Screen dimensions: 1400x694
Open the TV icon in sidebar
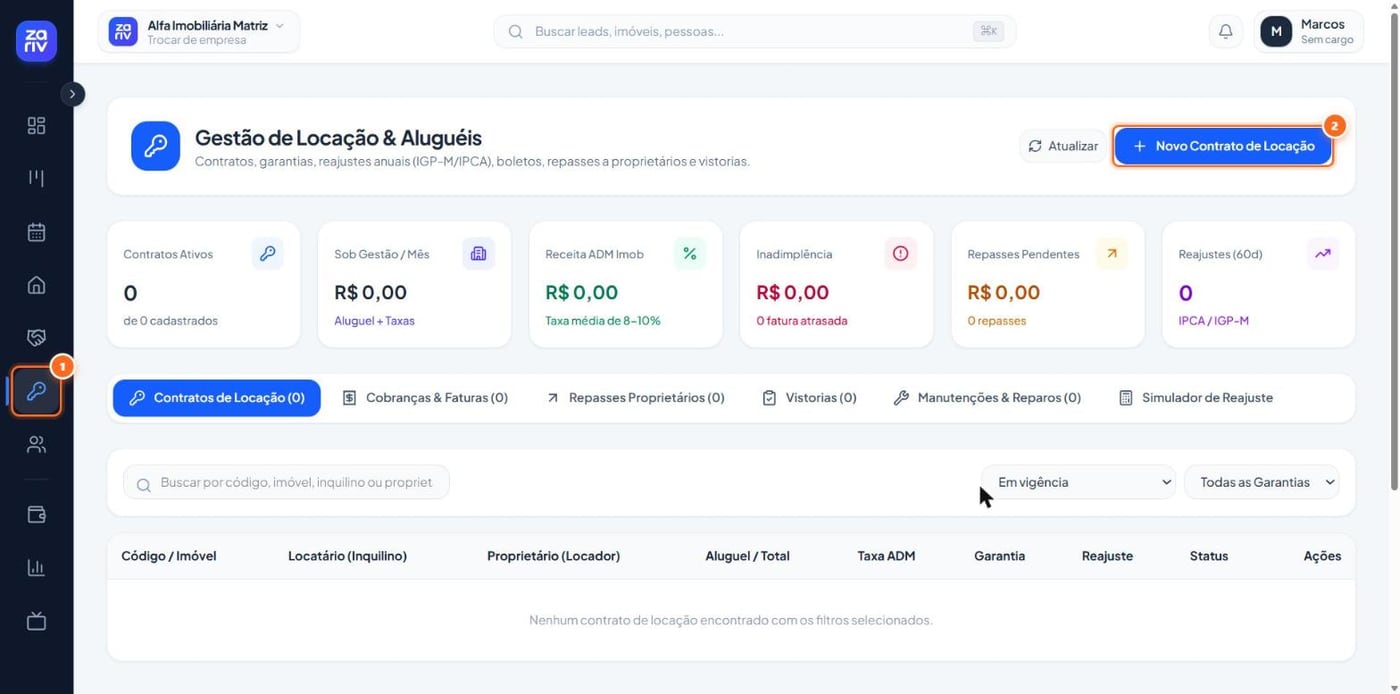coord(36,621)
